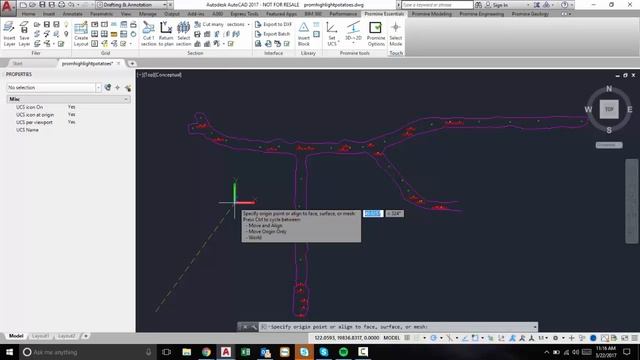Image resolution: width=640 pixels, height=360 pixels.
Task: Toggle polar tracking in status bar
Action: [x=434, y=338]
